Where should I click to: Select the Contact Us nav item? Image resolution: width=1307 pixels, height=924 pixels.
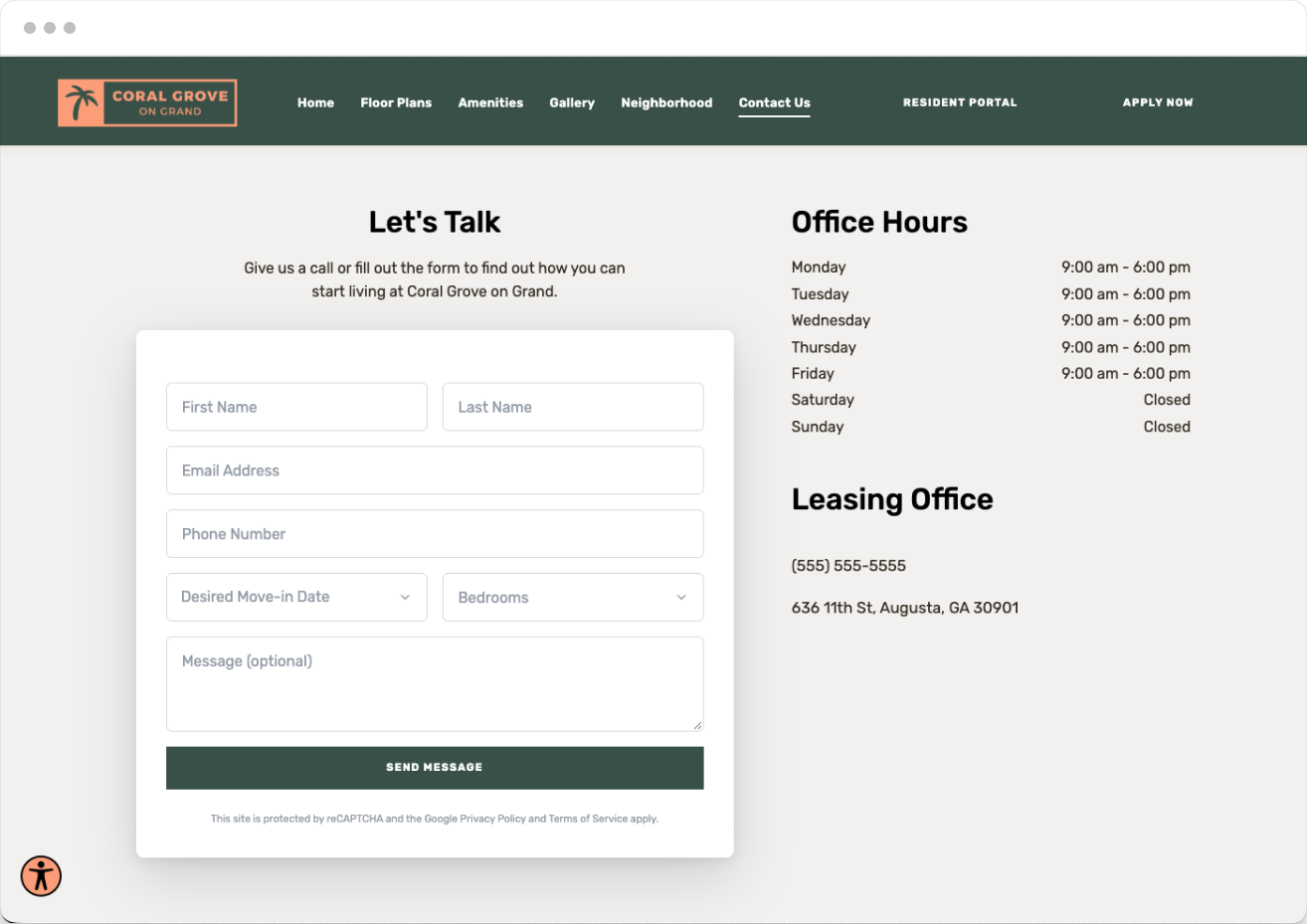[x=774, y=102]
